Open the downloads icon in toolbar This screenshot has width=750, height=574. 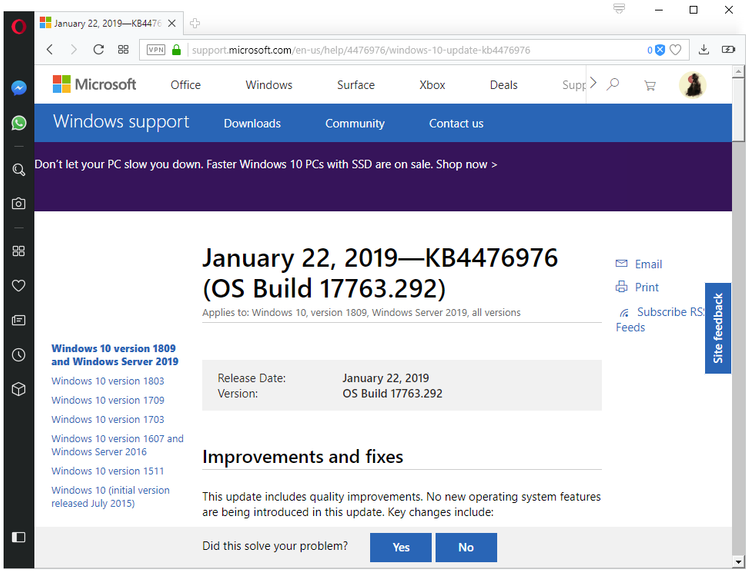tap(704, 49)
